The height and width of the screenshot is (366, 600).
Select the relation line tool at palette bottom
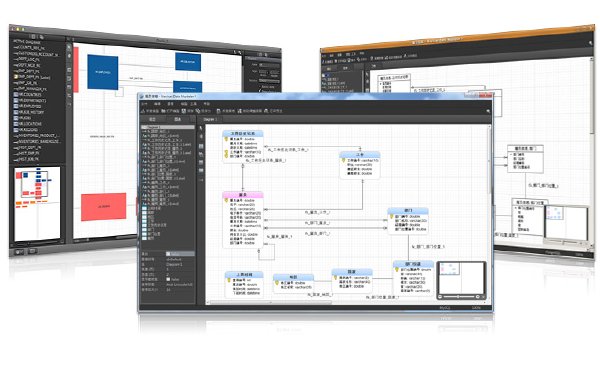click(x=201, y=180)
